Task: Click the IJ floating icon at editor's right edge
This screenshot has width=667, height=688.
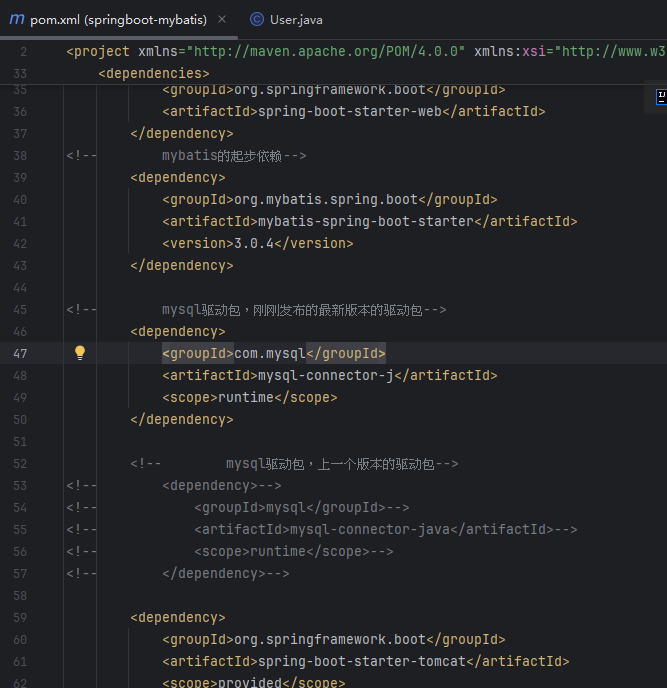Action: coord(661,97)
